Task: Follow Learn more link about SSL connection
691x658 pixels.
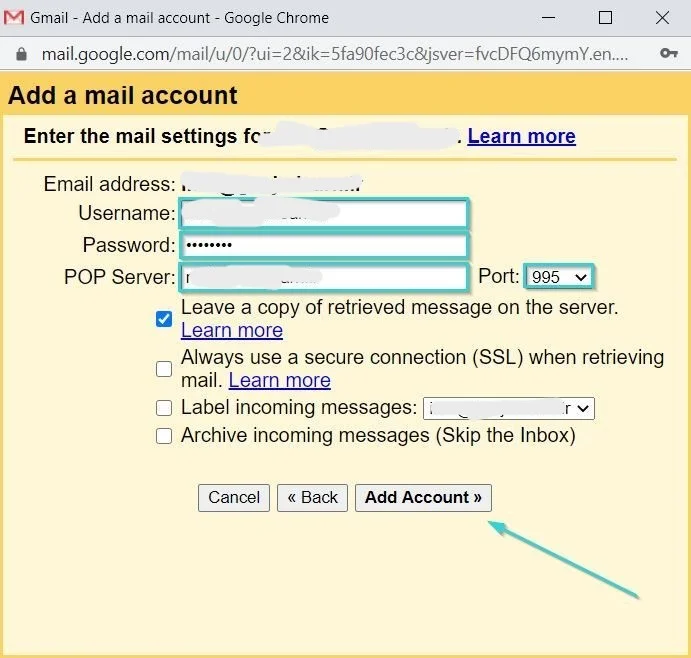Action: (x=279, y=381)
